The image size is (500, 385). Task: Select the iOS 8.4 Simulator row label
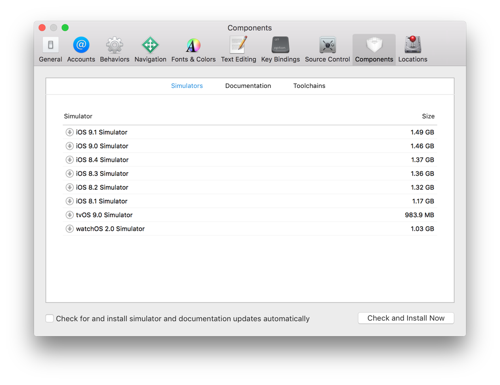(102, 160)
